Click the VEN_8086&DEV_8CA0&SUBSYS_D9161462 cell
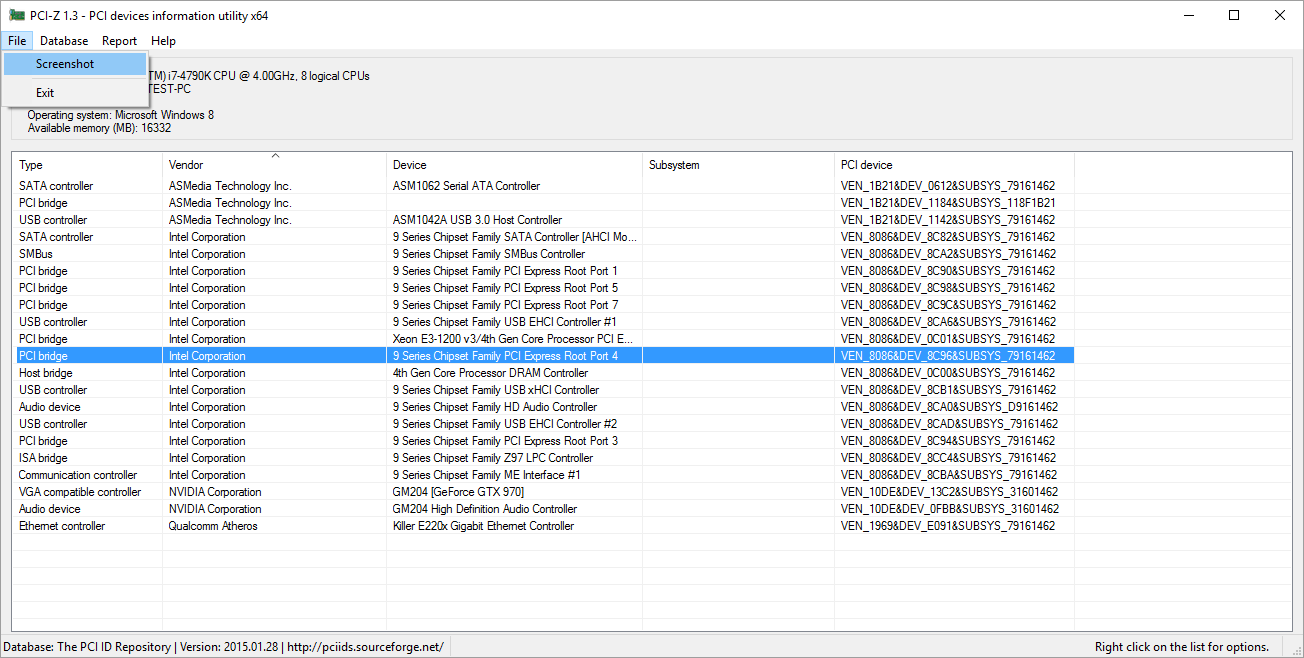The height and width of the screenshot is (658, 1304). [x=949, y=407]
